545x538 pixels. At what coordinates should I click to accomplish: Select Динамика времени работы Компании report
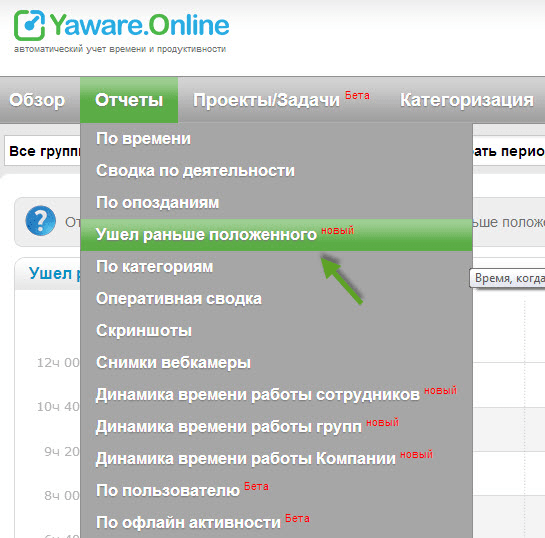point(276,458)
